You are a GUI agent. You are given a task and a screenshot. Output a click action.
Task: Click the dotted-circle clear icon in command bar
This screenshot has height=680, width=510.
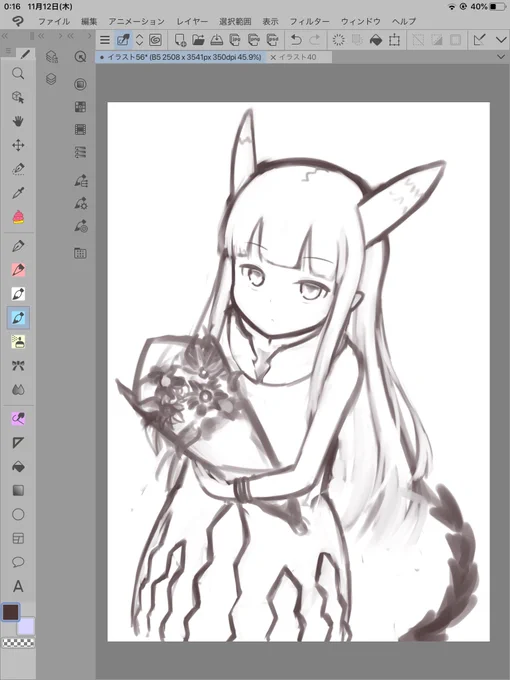pyautogui.click(x=338, y=40)
